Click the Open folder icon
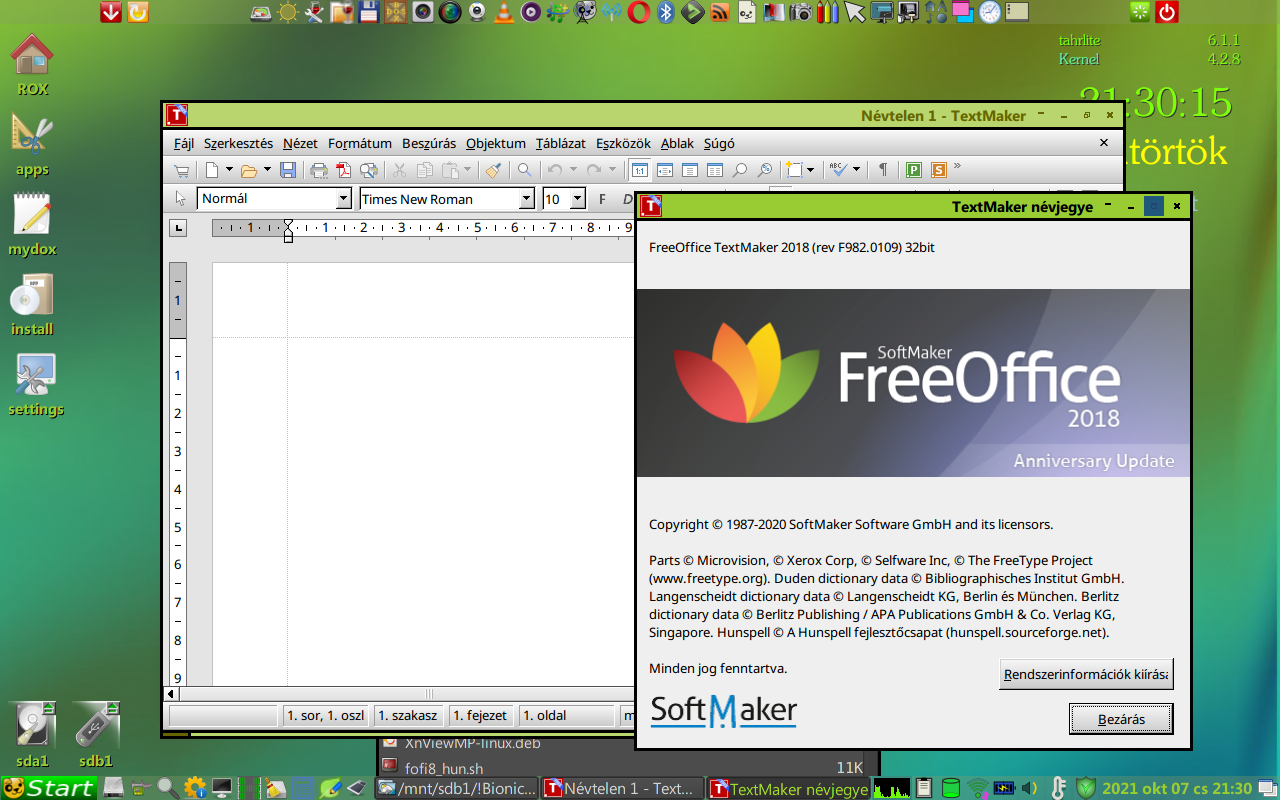1280x800 pixels. [249, 170]
